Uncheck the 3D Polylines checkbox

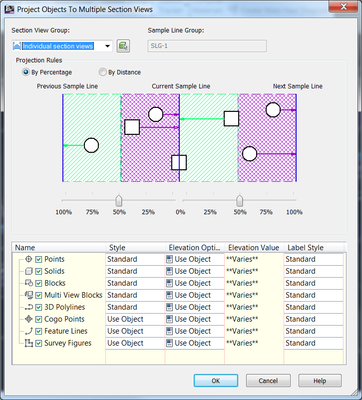pos(39,307)
